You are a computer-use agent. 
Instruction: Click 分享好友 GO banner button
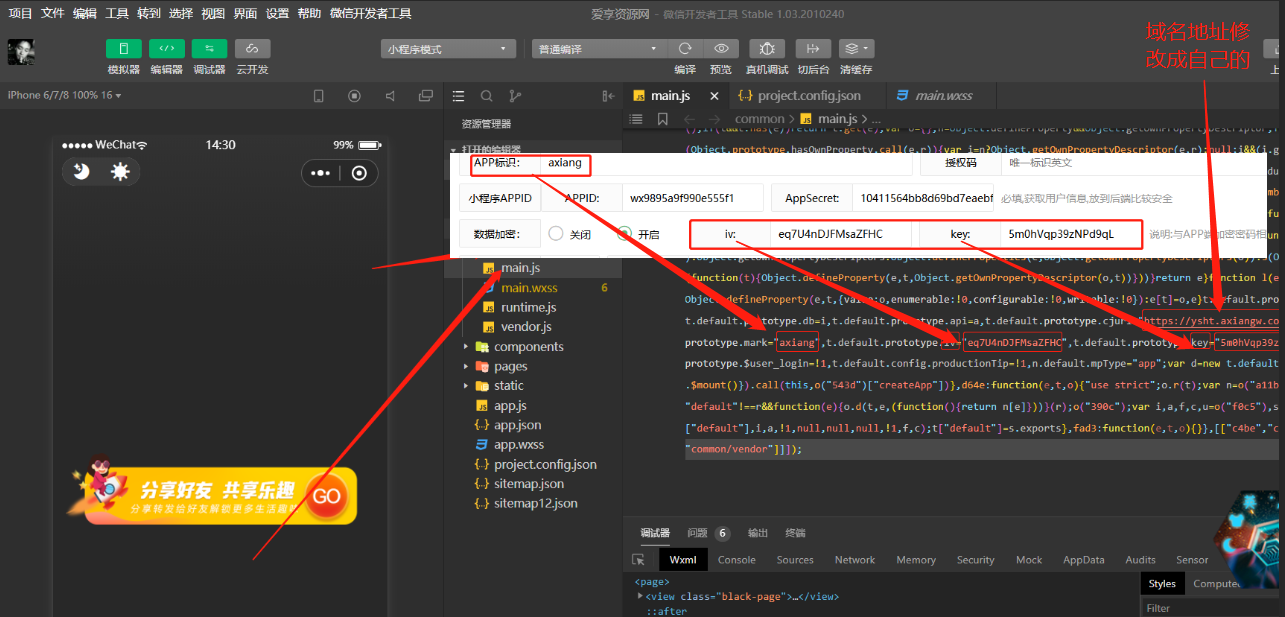coord(326,496)
